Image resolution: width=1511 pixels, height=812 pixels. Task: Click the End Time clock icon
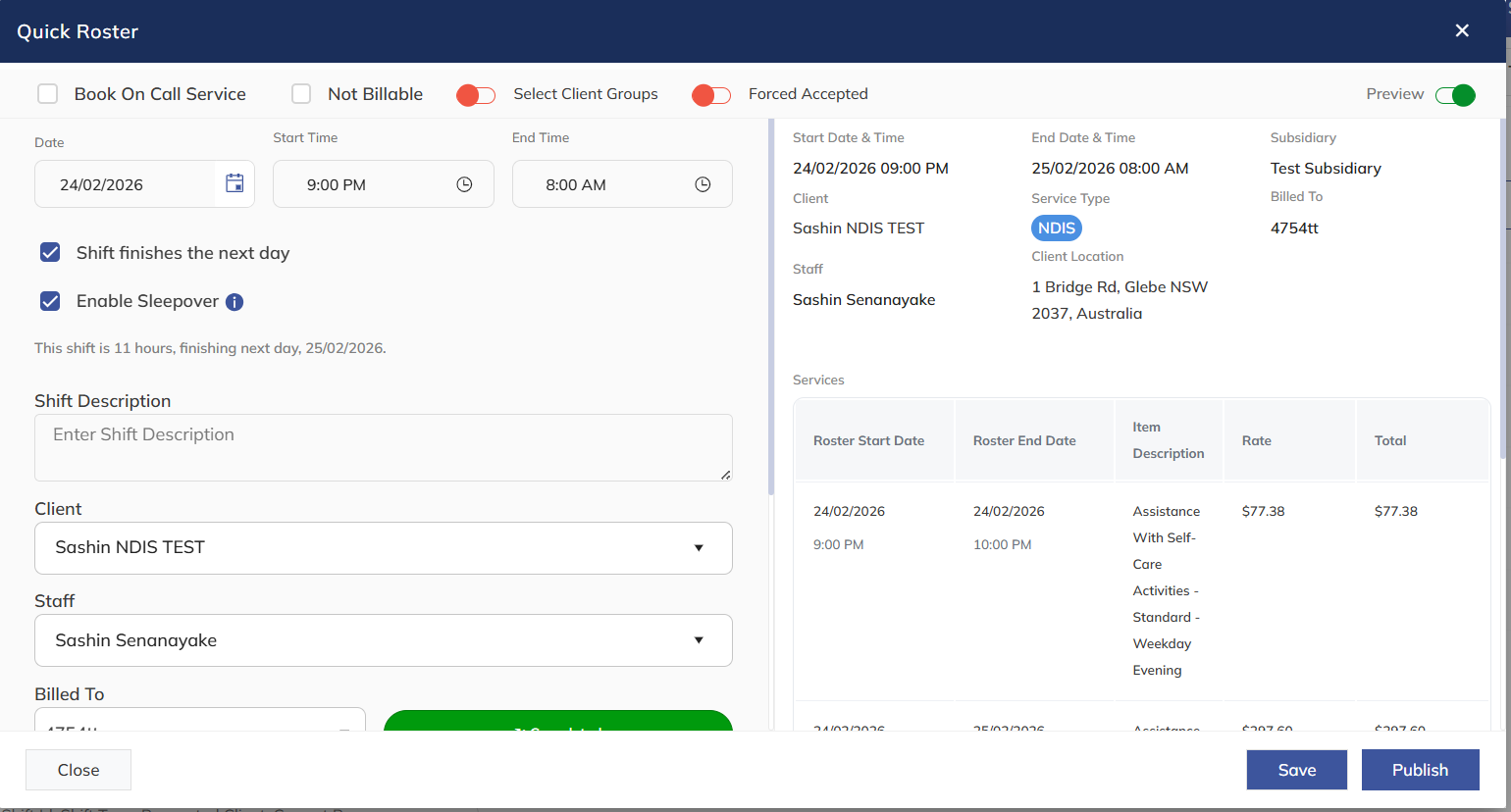[x=703, y=184]
